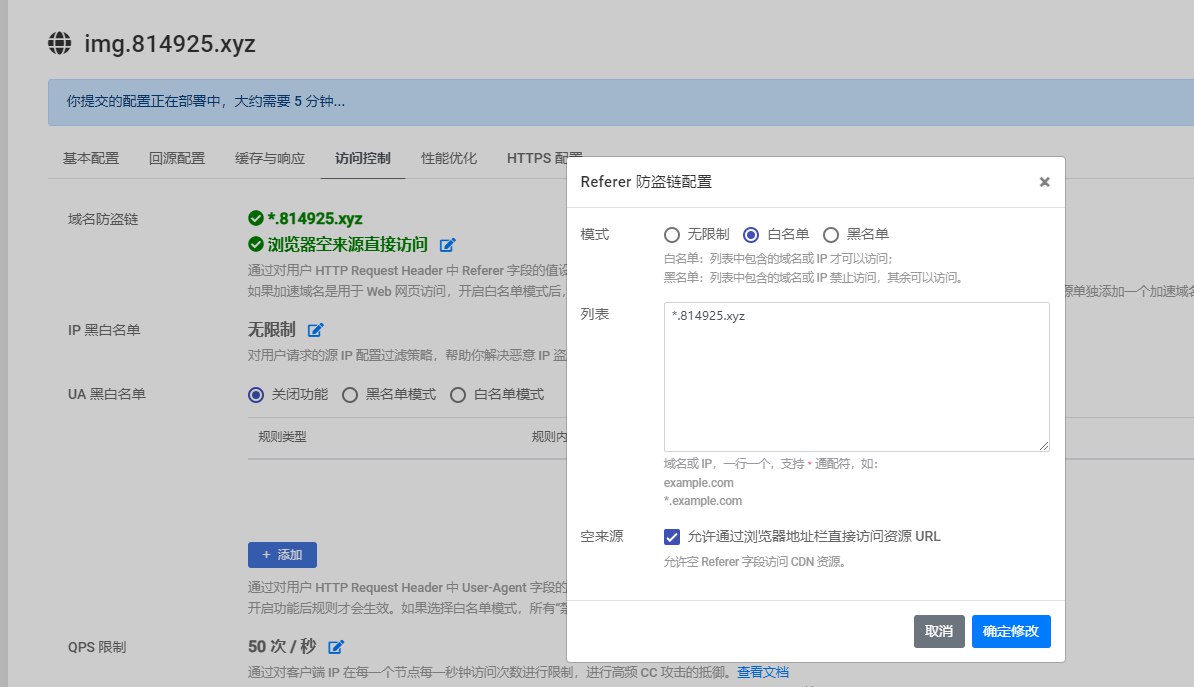The height and width of the screenshot is (687, 1194).
Task: Click green check icon beside *.814925.xyz
Action: tap(256, 218)
